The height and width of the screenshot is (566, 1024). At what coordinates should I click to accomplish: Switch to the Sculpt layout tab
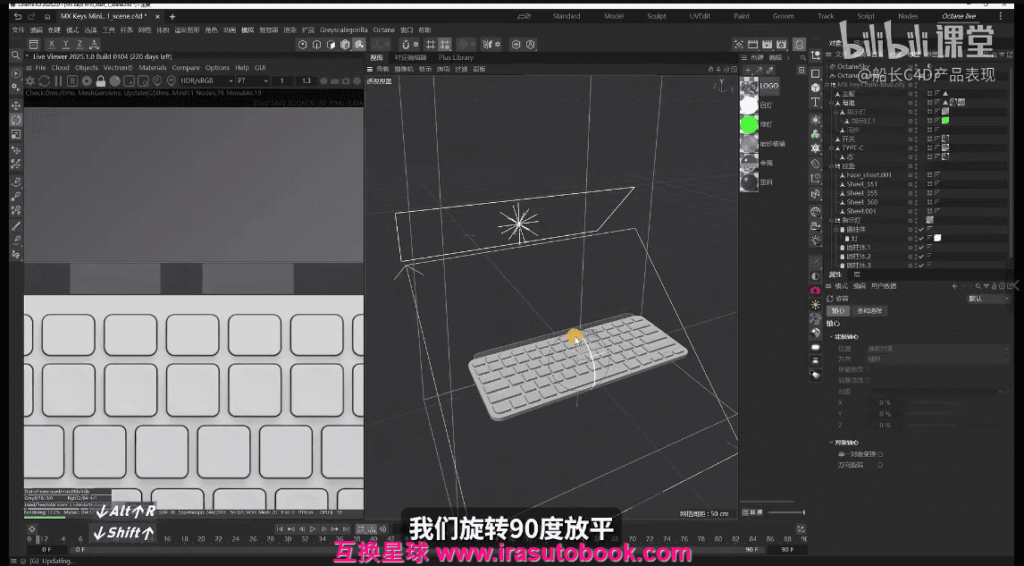click(x=656, y=16)
